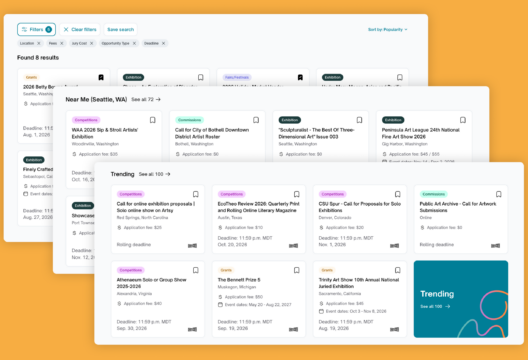Remove the Fees filter chip
Screen dimensions: 528x360
62,43
